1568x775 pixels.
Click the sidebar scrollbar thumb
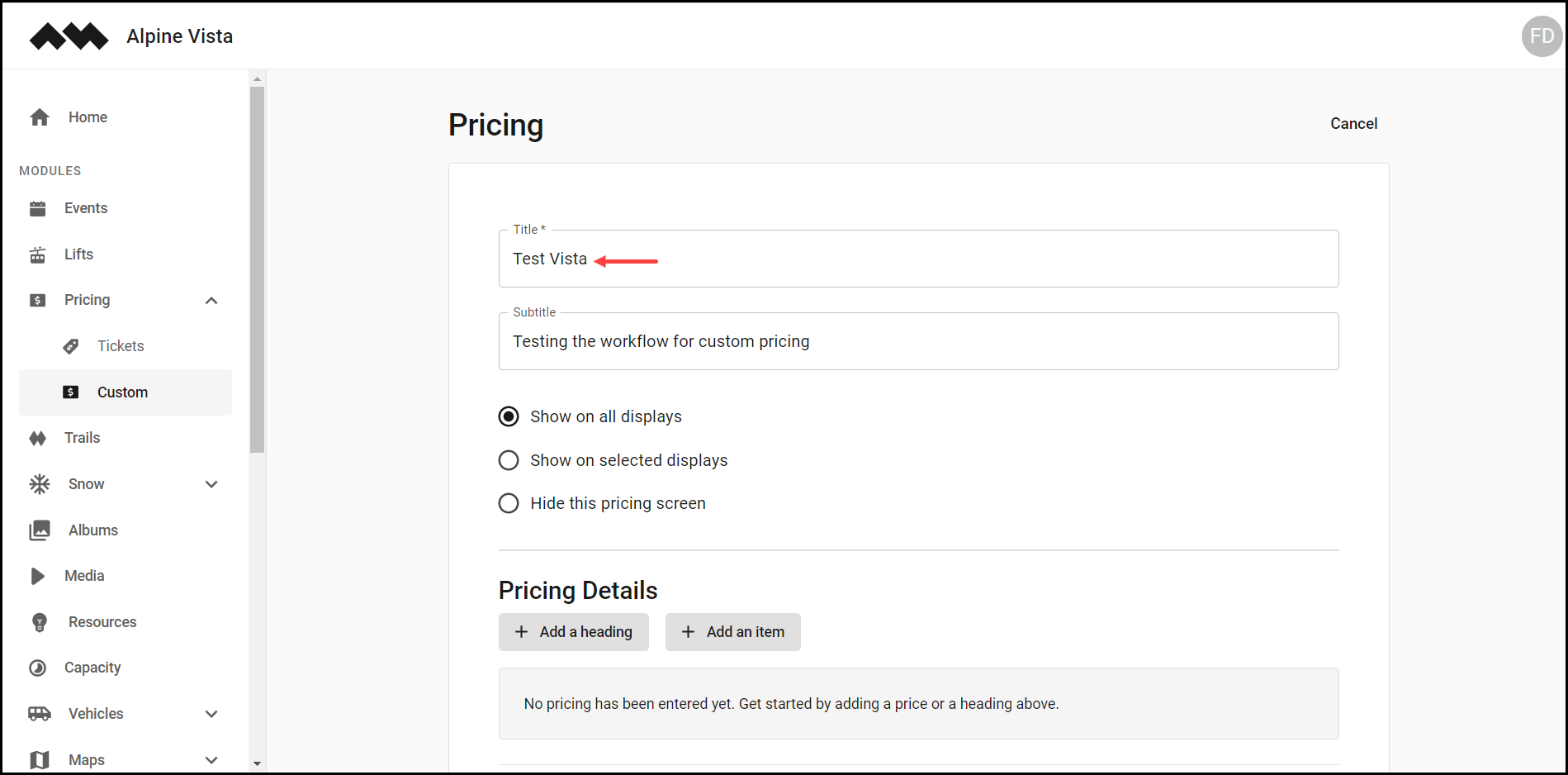click(x=257, y=269)
